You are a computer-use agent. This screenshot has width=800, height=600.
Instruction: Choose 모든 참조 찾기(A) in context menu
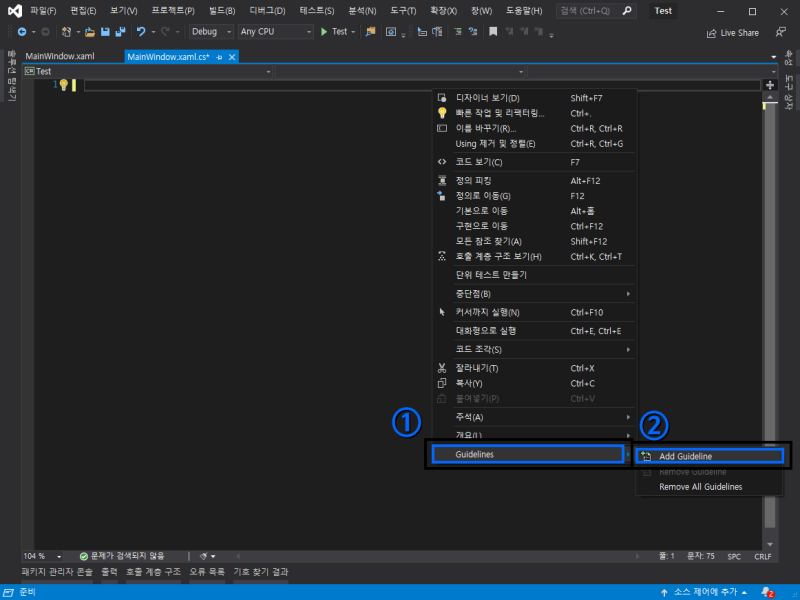[533, 241]
